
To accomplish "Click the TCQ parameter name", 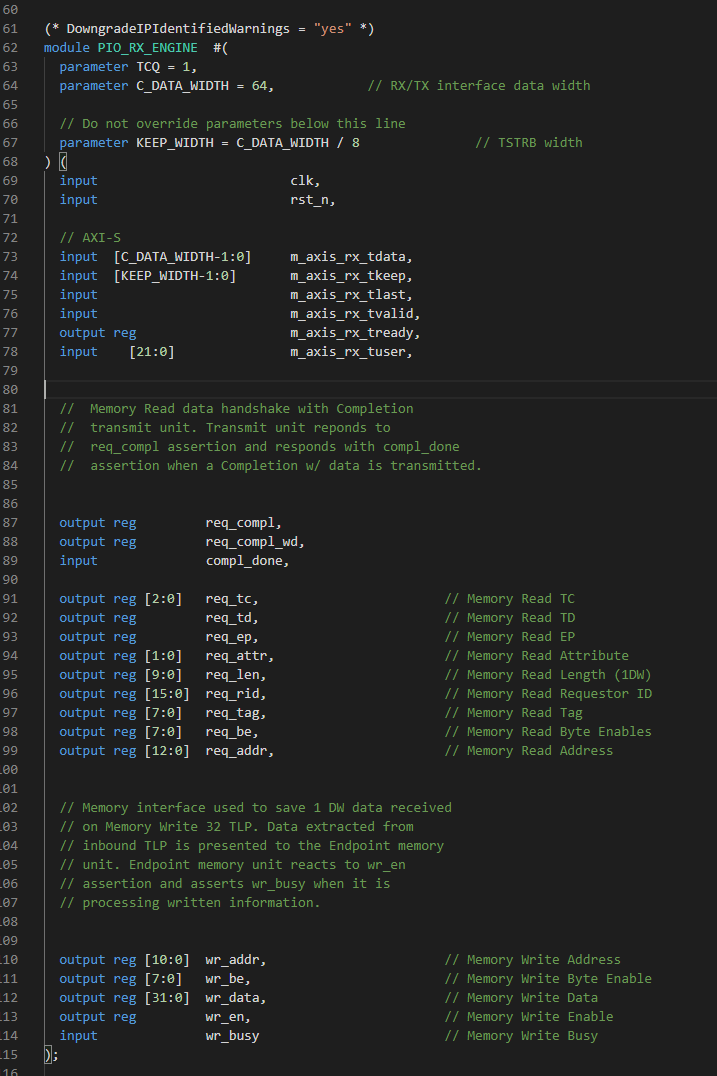I will (148, 67).
